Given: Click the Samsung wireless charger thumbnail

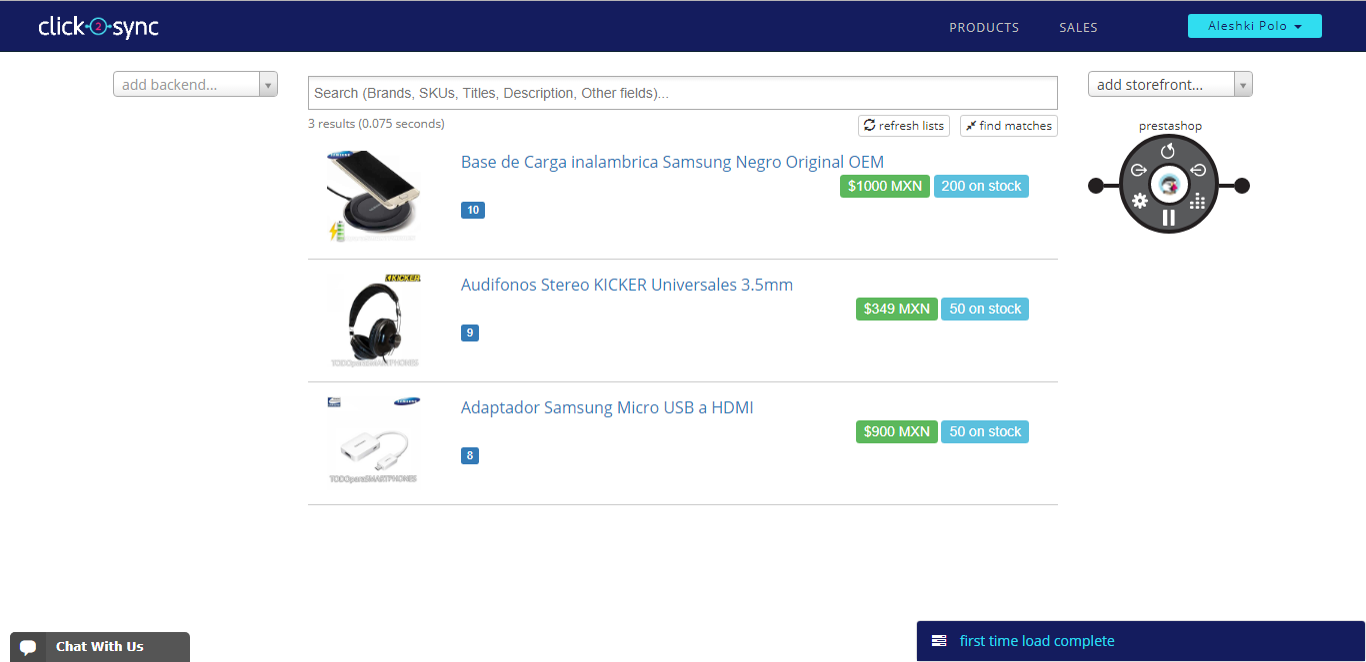Looking at the screenshot, I should click(373, 196).
